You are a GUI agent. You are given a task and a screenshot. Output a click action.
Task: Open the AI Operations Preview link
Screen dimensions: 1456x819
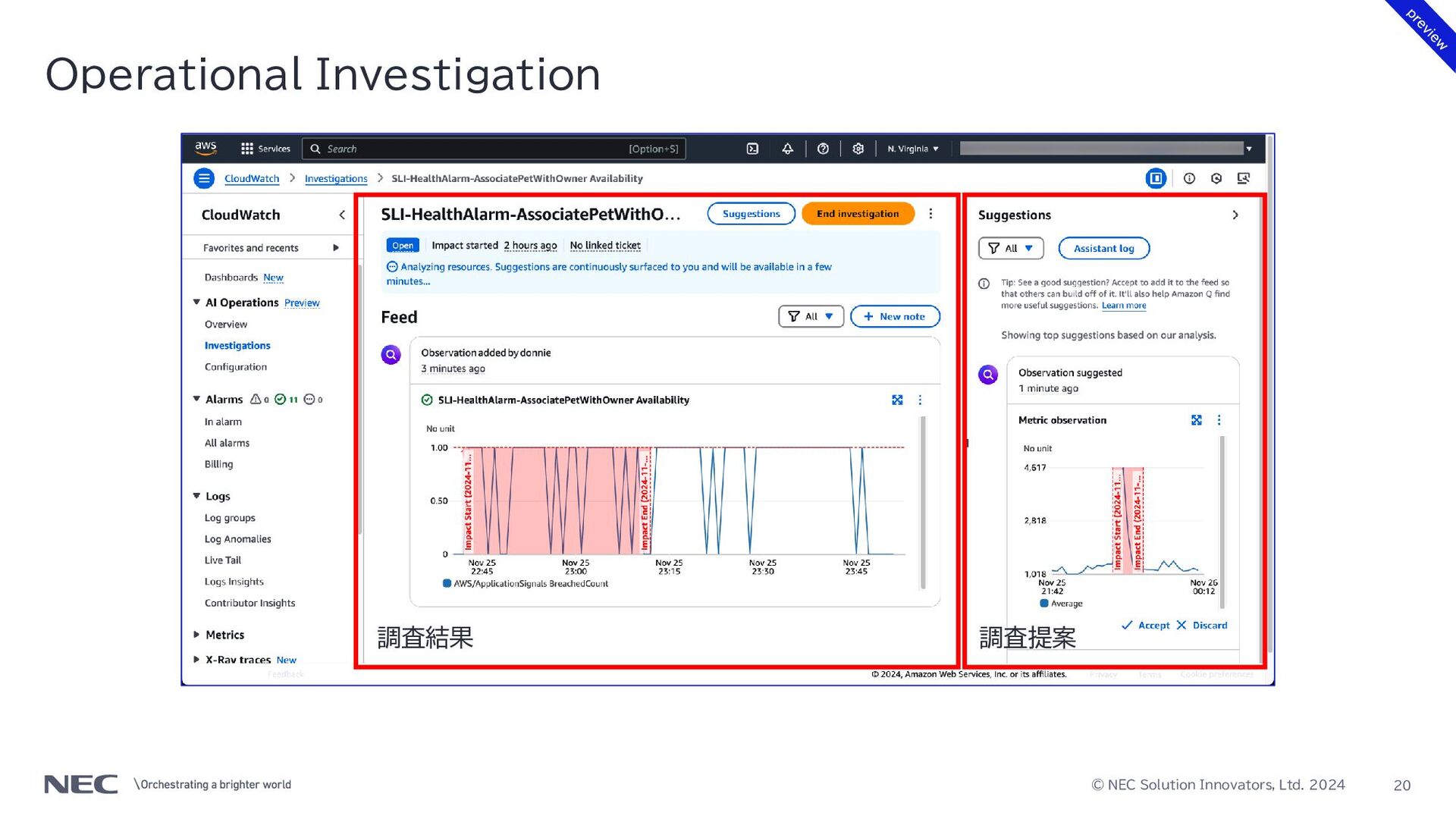pos(302,303)
